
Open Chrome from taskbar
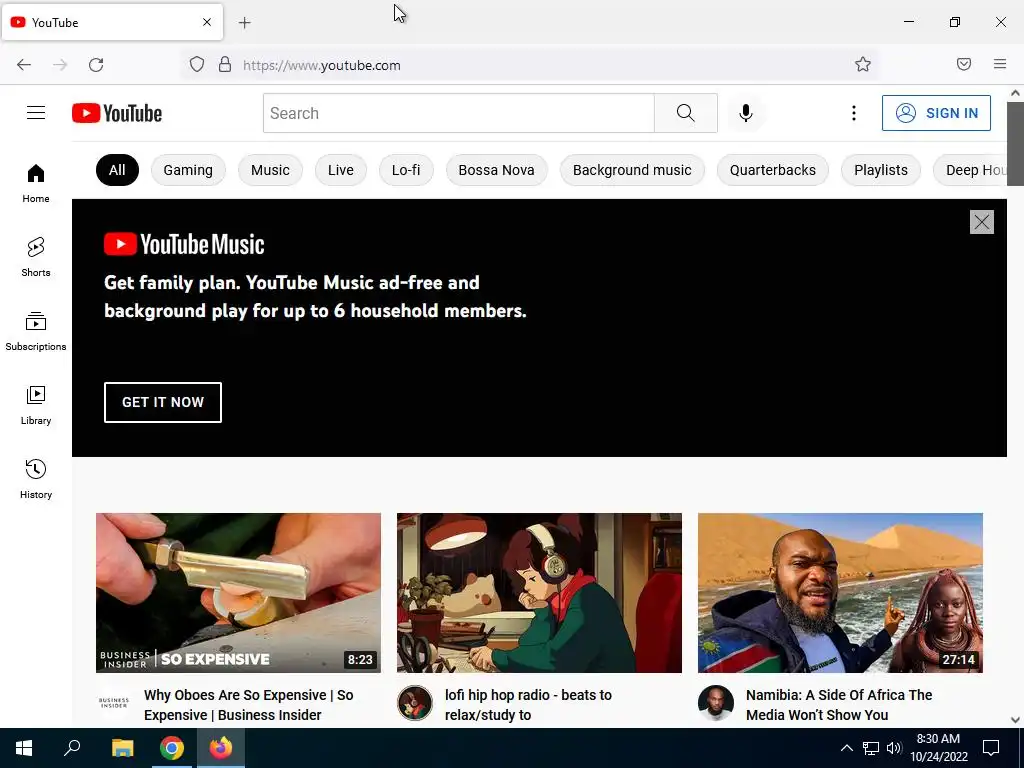pos(172,748)
